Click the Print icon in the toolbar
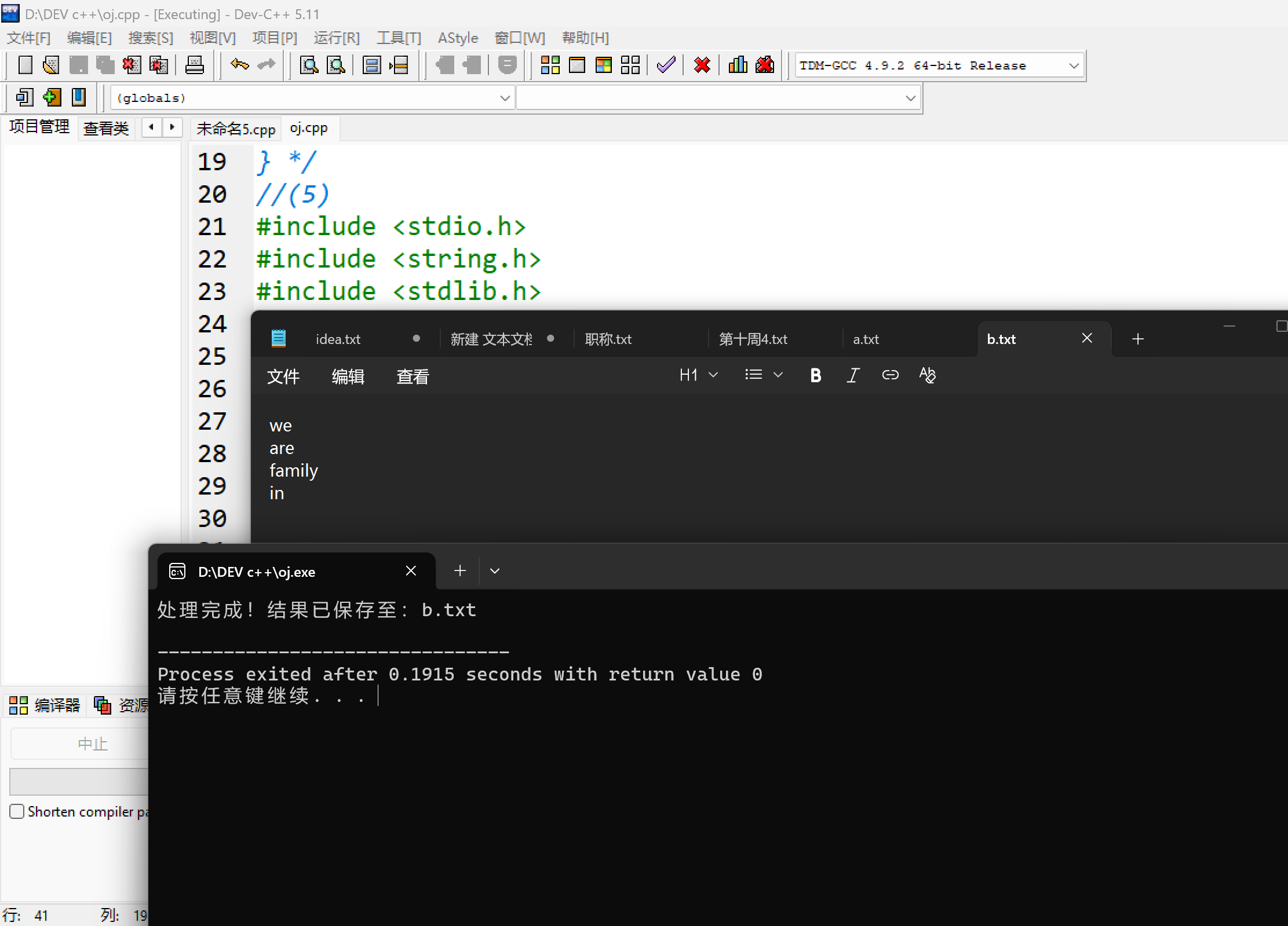This screenshot has height=926, width=1288. coord(194,65)
